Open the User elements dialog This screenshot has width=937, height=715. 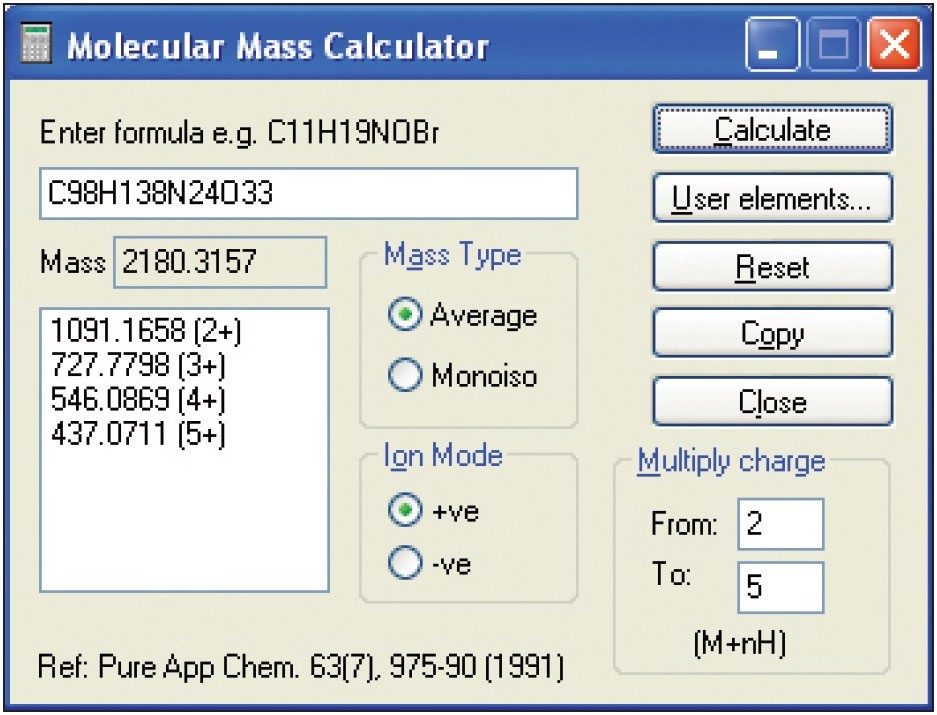(x=772, y=197)
